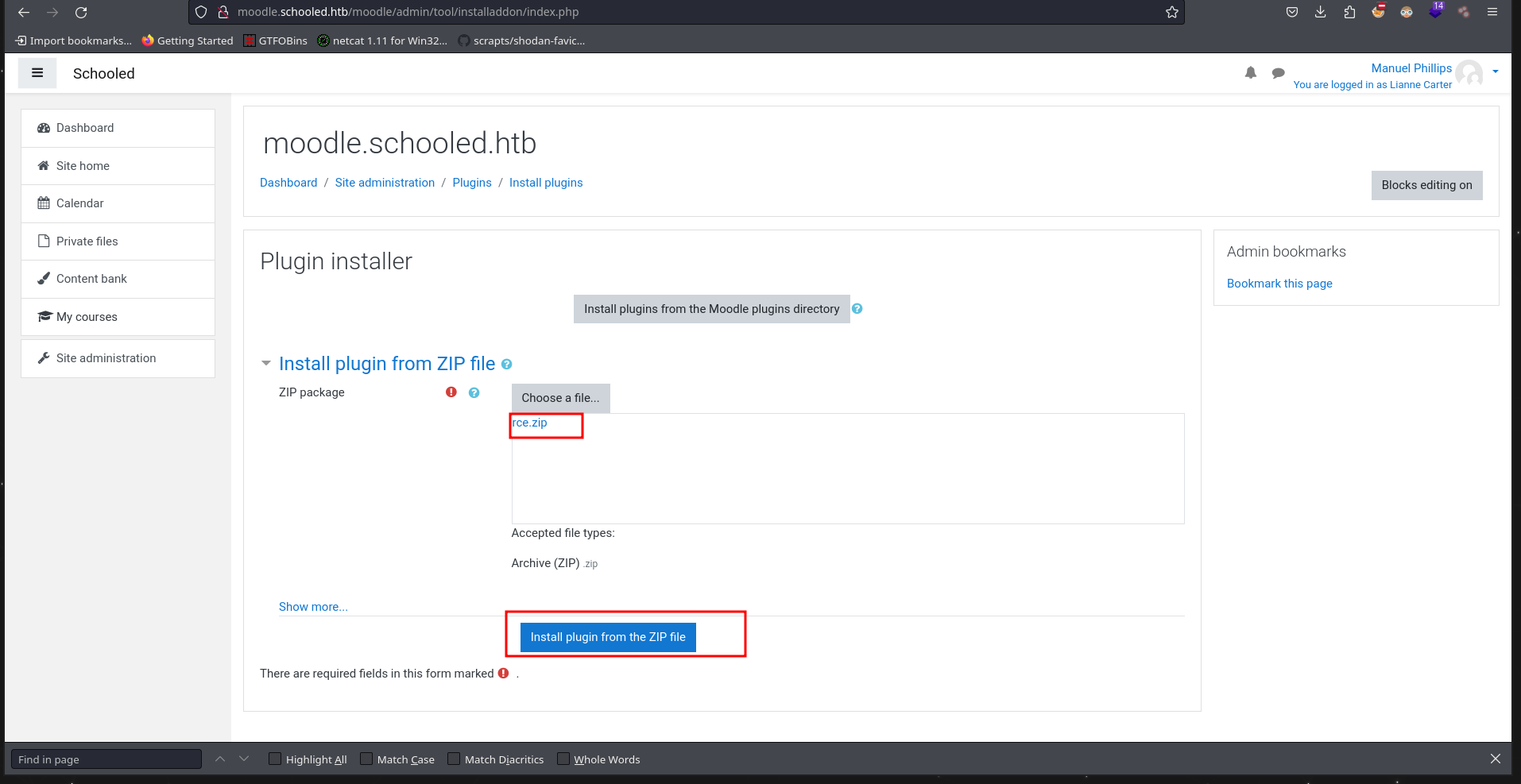Click the blue help icon beside ZIP package
Screen dimensions: 1521x784
coord(474,392)
